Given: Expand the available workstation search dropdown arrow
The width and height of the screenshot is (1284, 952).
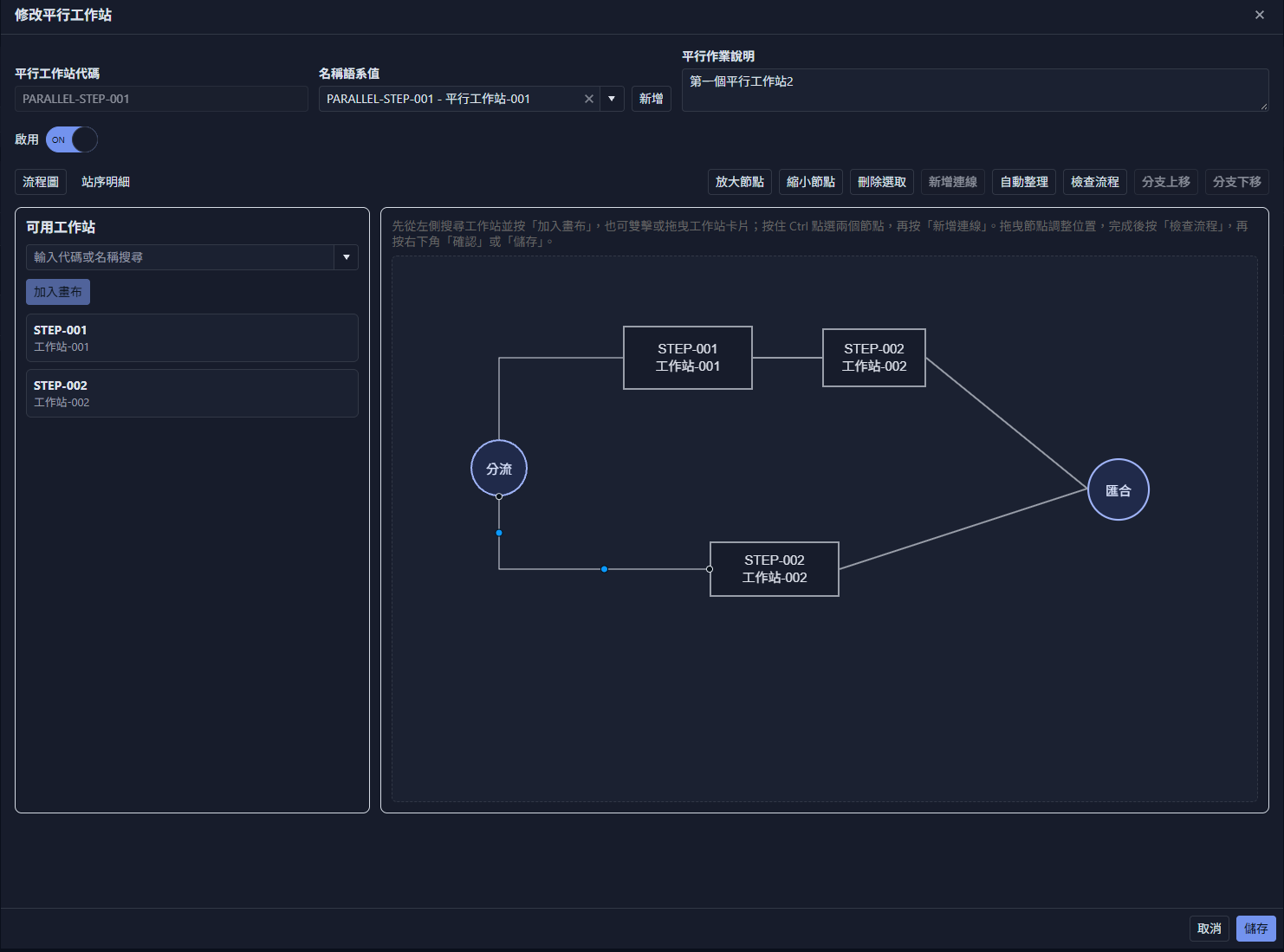Looking at the screenshot, I should (347, 257).
